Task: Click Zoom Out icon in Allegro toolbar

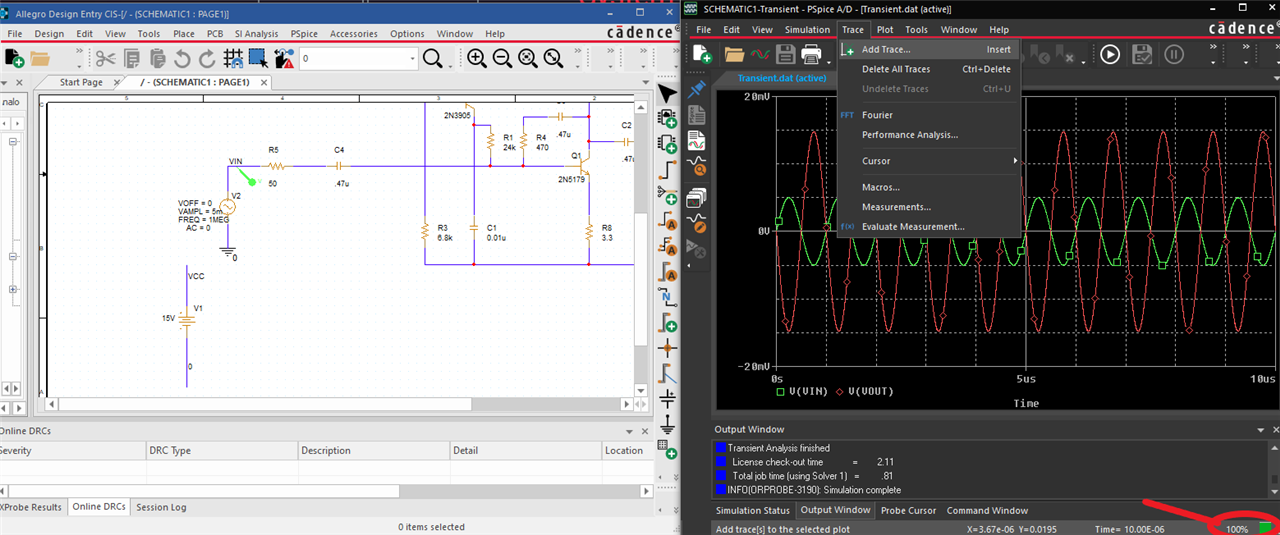Action: point(502,59)
